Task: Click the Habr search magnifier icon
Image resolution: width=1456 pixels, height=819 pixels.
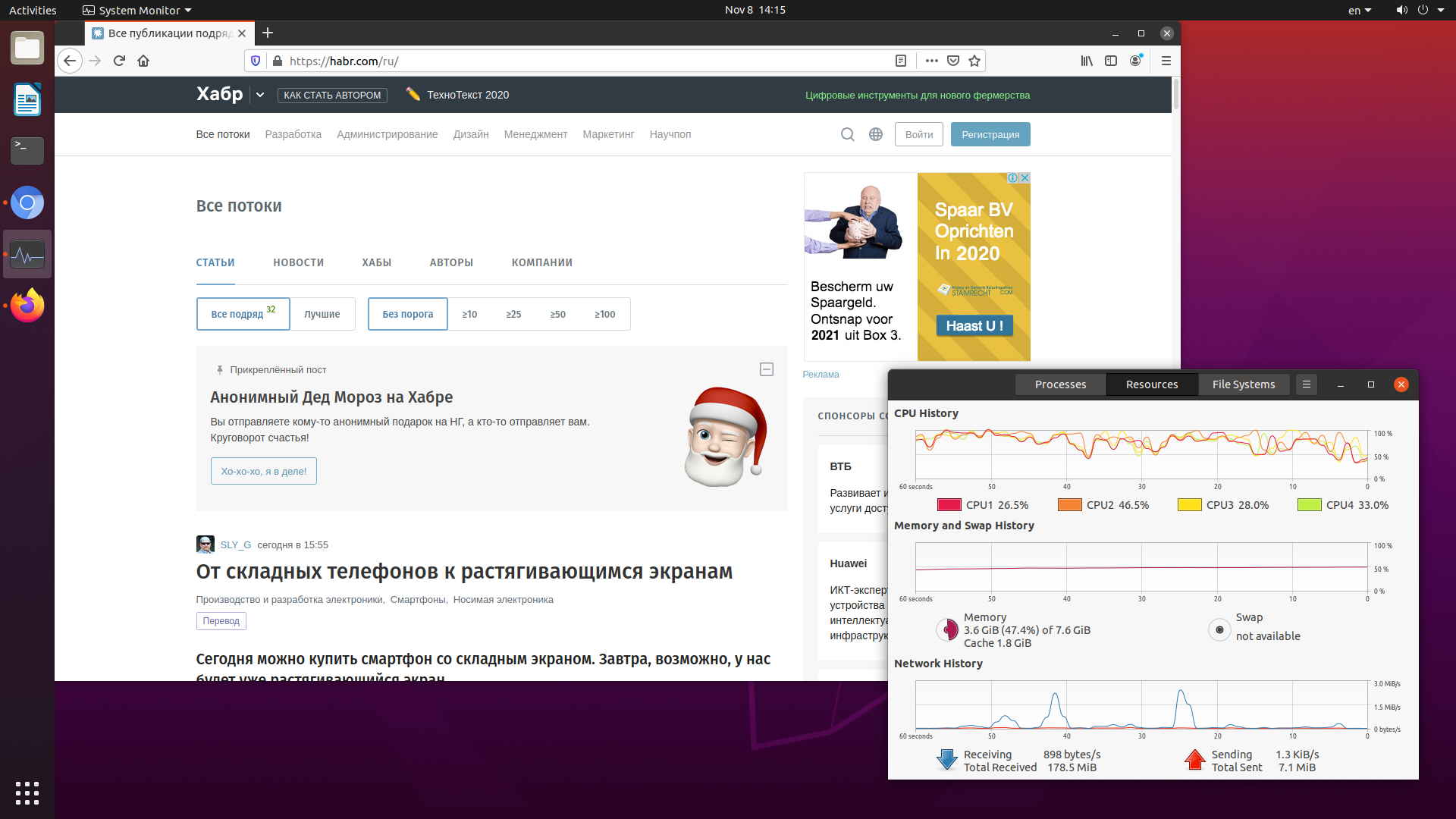Action: click(848, 134)
